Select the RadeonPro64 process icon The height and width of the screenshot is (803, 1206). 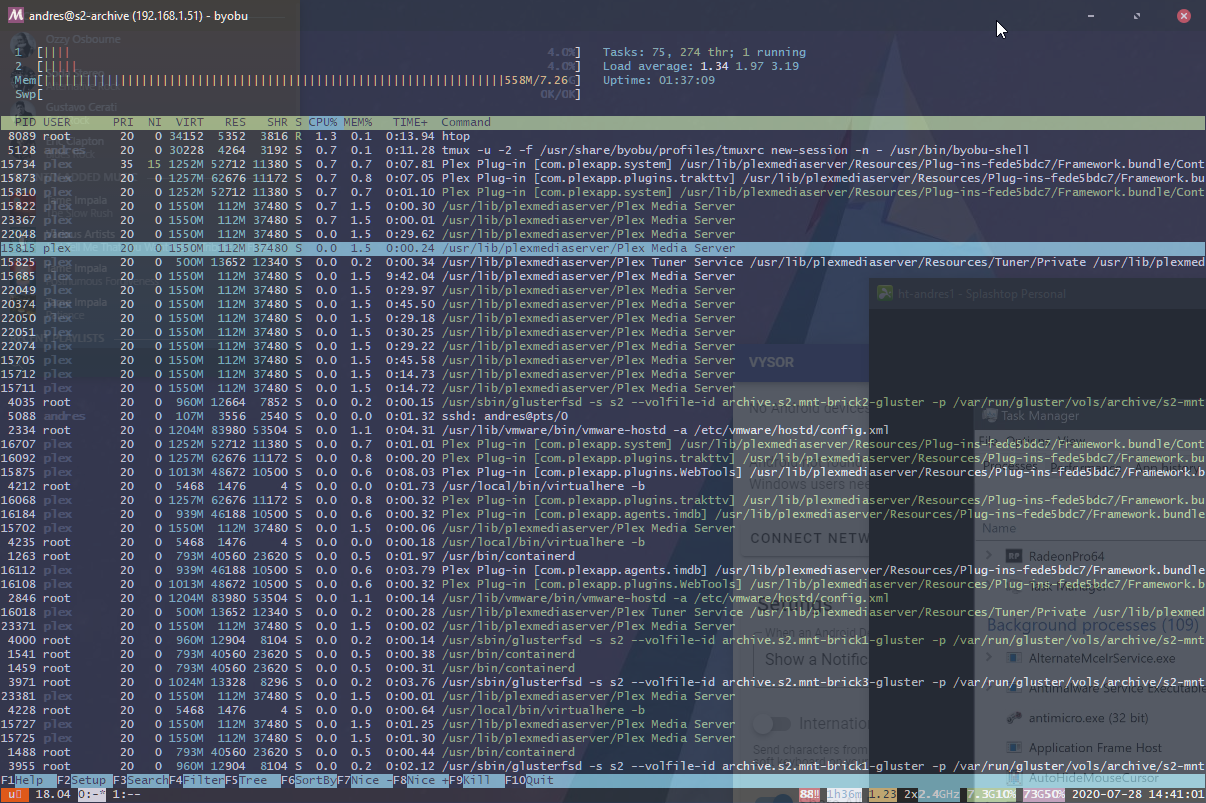tap(1016, 556)
